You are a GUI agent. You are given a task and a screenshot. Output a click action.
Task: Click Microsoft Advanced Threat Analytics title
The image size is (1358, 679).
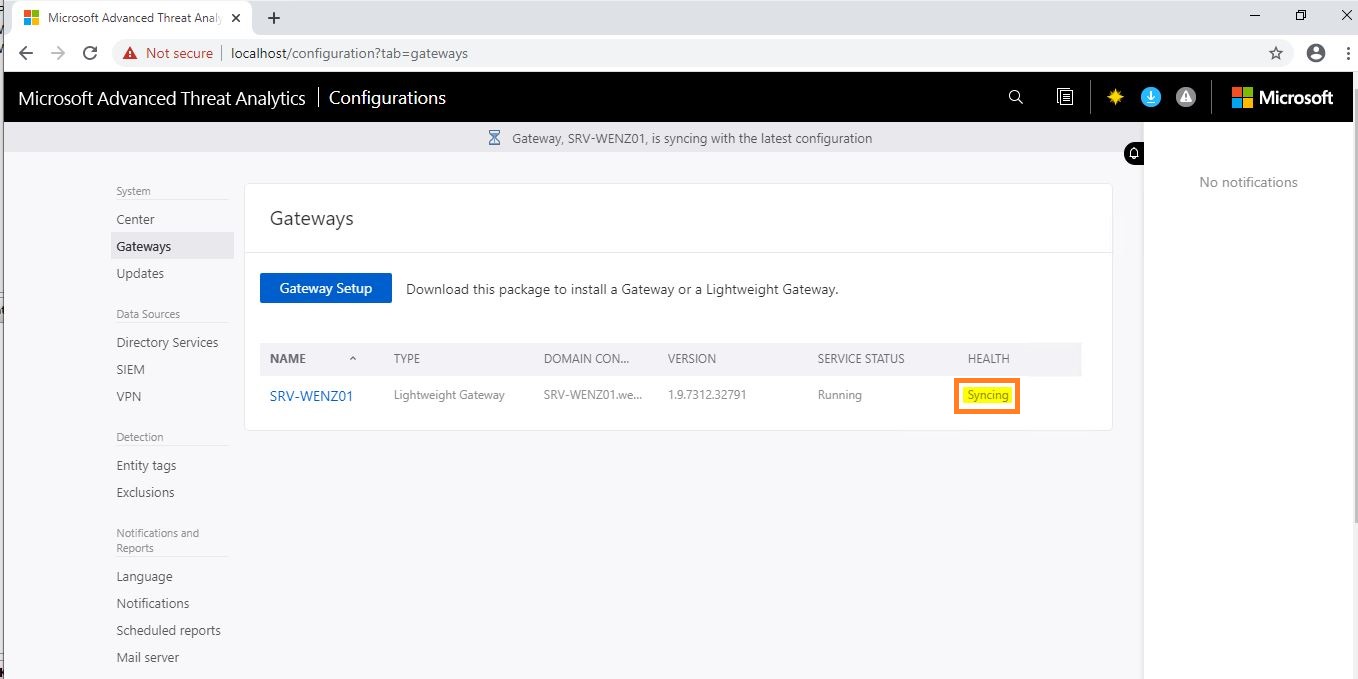162,98
